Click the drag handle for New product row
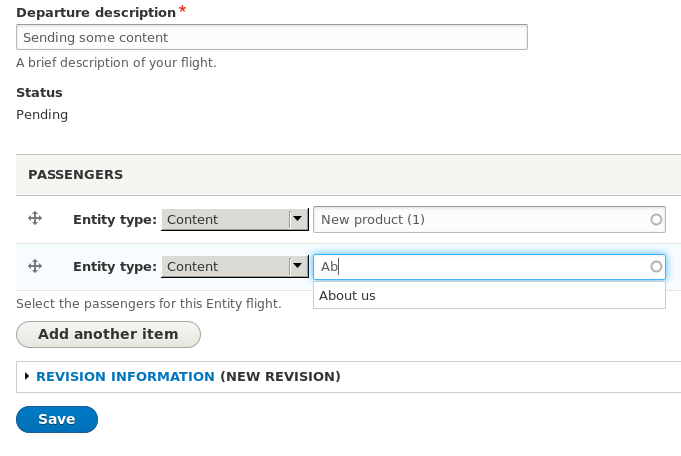The image size is (681, 456). click(35, 218)
